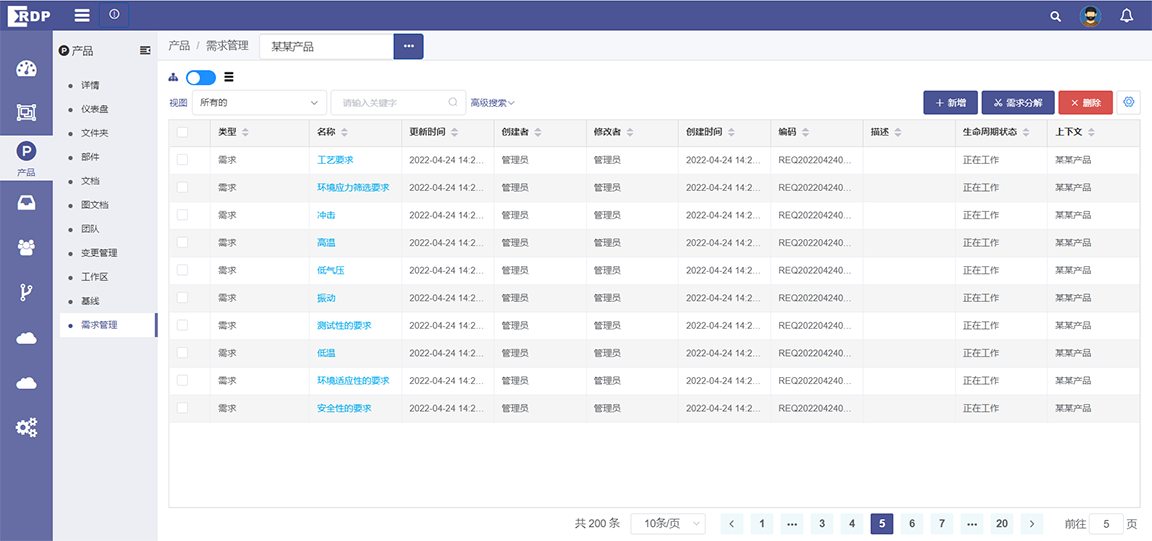This screenshot has height=541, width=1152.
Task: Jump back pages with left ellipsis
Action: [x=792, y=523]
